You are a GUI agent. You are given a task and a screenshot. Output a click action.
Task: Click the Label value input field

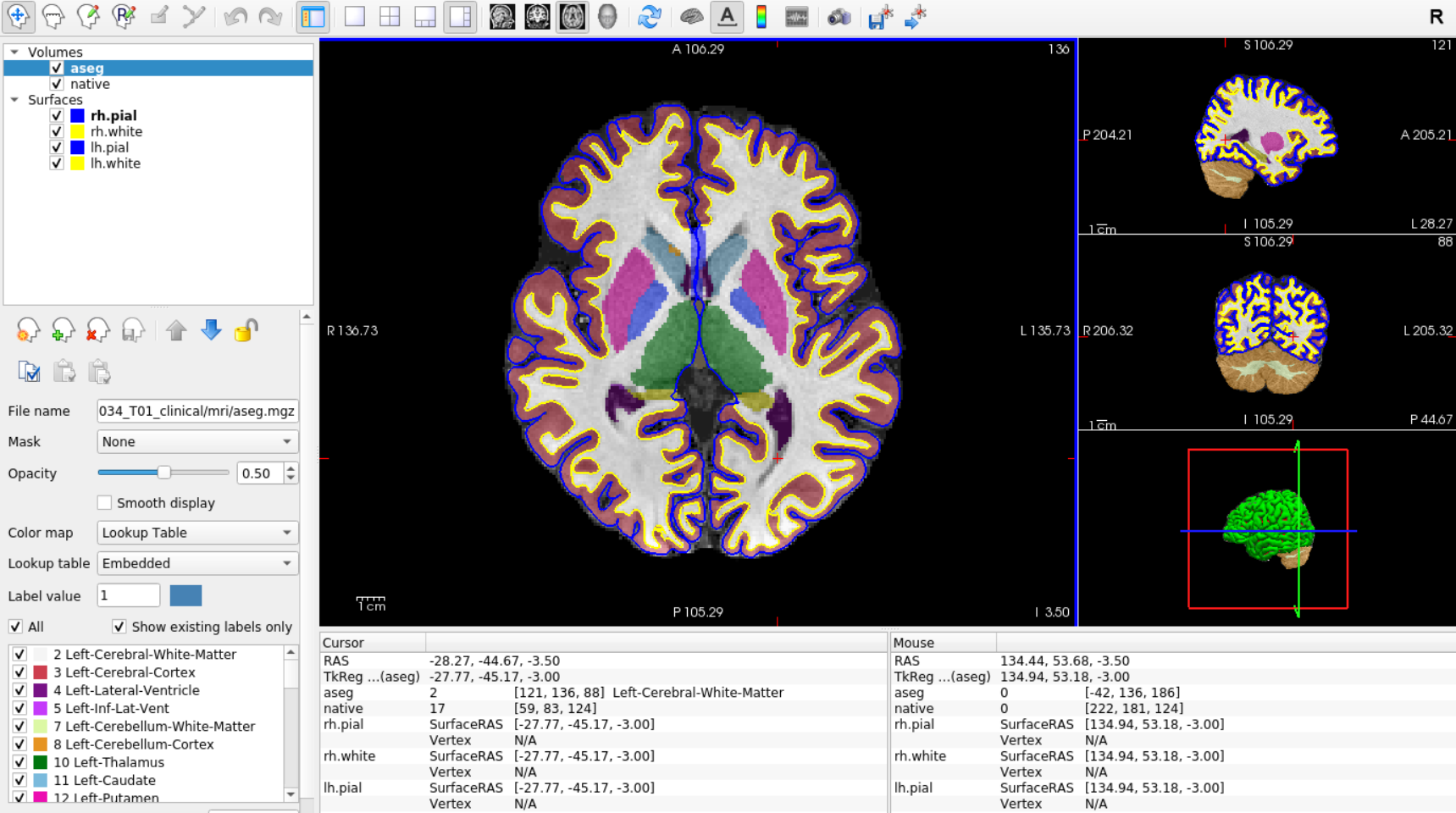click(129, 595)
